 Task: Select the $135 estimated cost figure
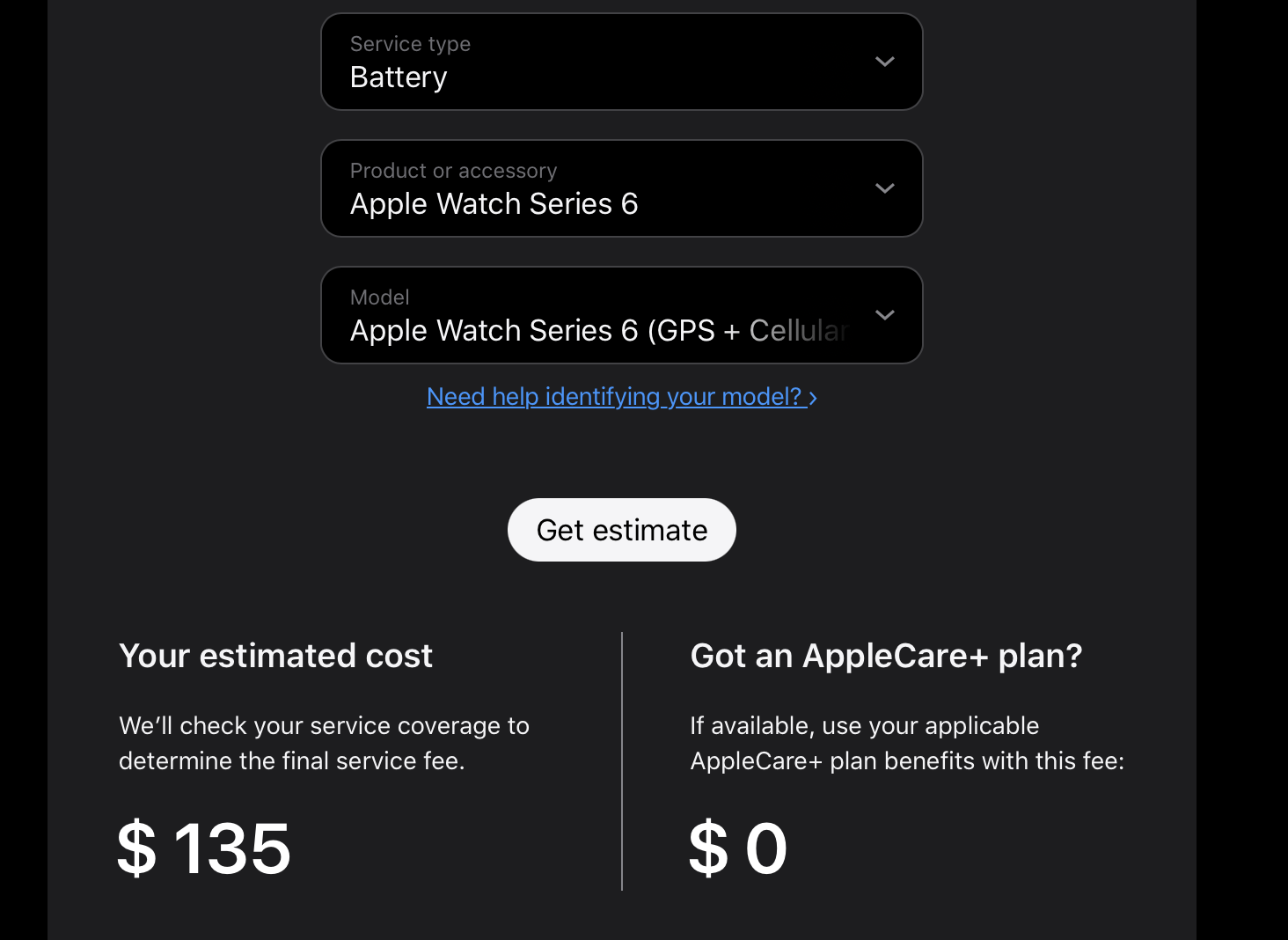(204, 847)
